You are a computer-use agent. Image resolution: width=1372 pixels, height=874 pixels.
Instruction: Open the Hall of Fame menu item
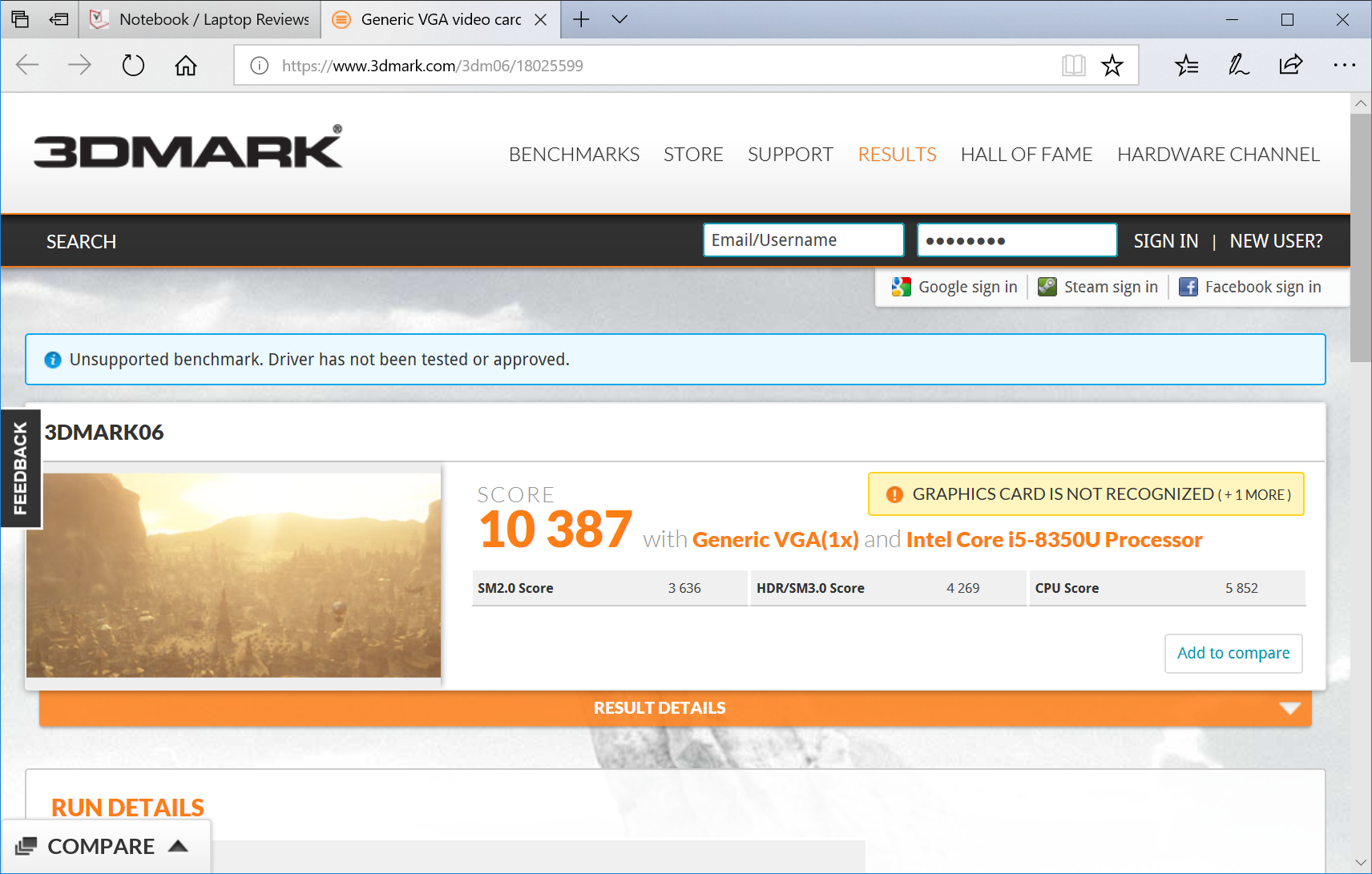(1027, 155)
